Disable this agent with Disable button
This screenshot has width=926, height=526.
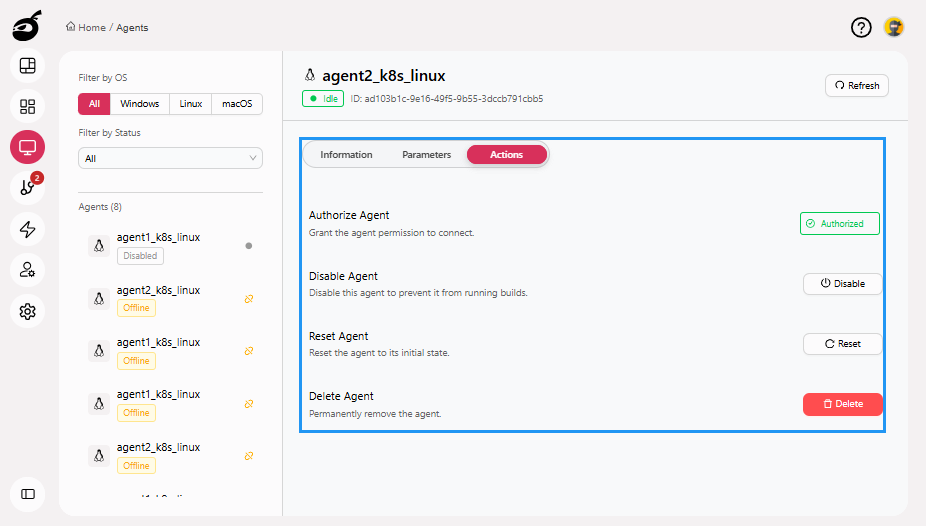[843, 284]
